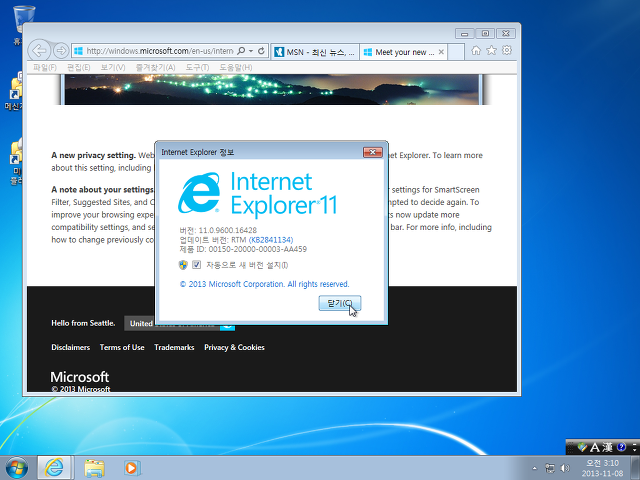Click the Refresh icon in address bar
The width and height of the screenshot is (640, 480).
pyautogui.click(x=261, y=51)
